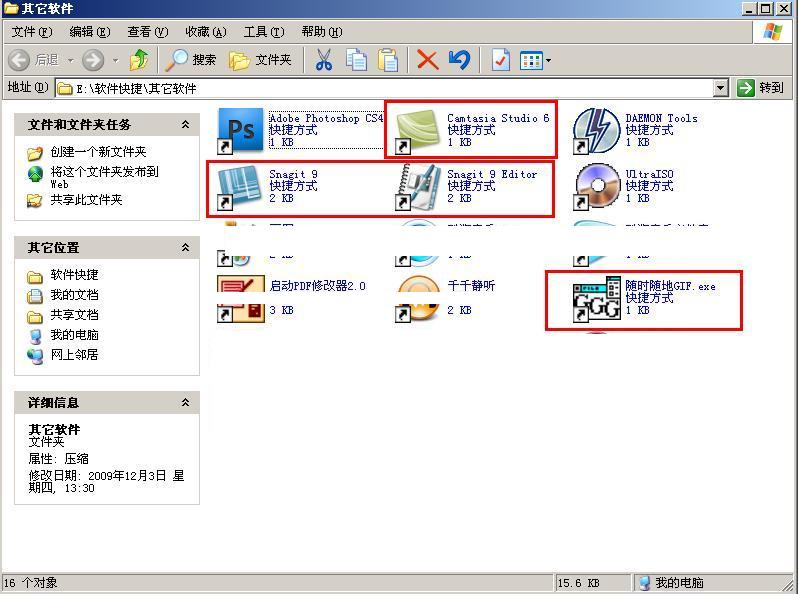
Task: Click the window title folder icon
Action: 11,8
